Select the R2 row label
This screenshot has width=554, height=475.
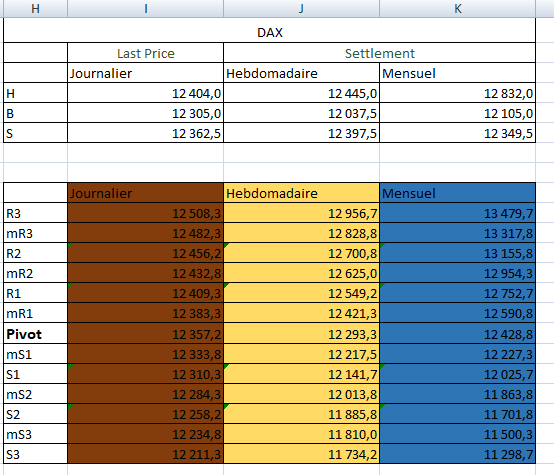(x=35, y=253)
